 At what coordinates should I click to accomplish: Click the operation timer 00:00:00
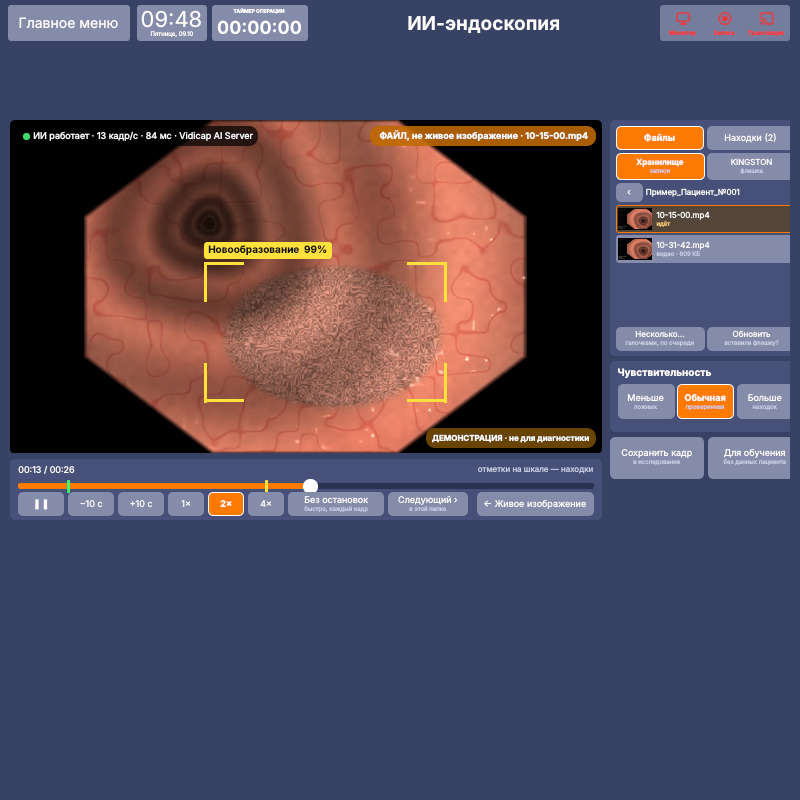point(260,23)
